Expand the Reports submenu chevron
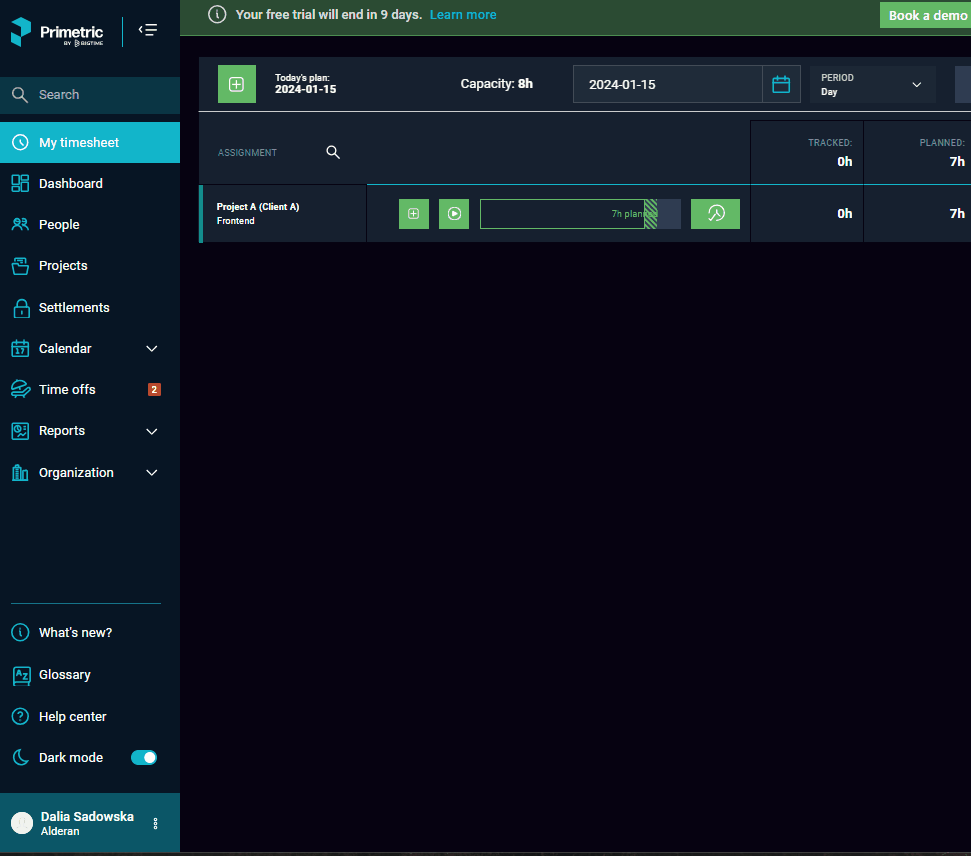Screen dimensions: 971x856 point(152,431)
